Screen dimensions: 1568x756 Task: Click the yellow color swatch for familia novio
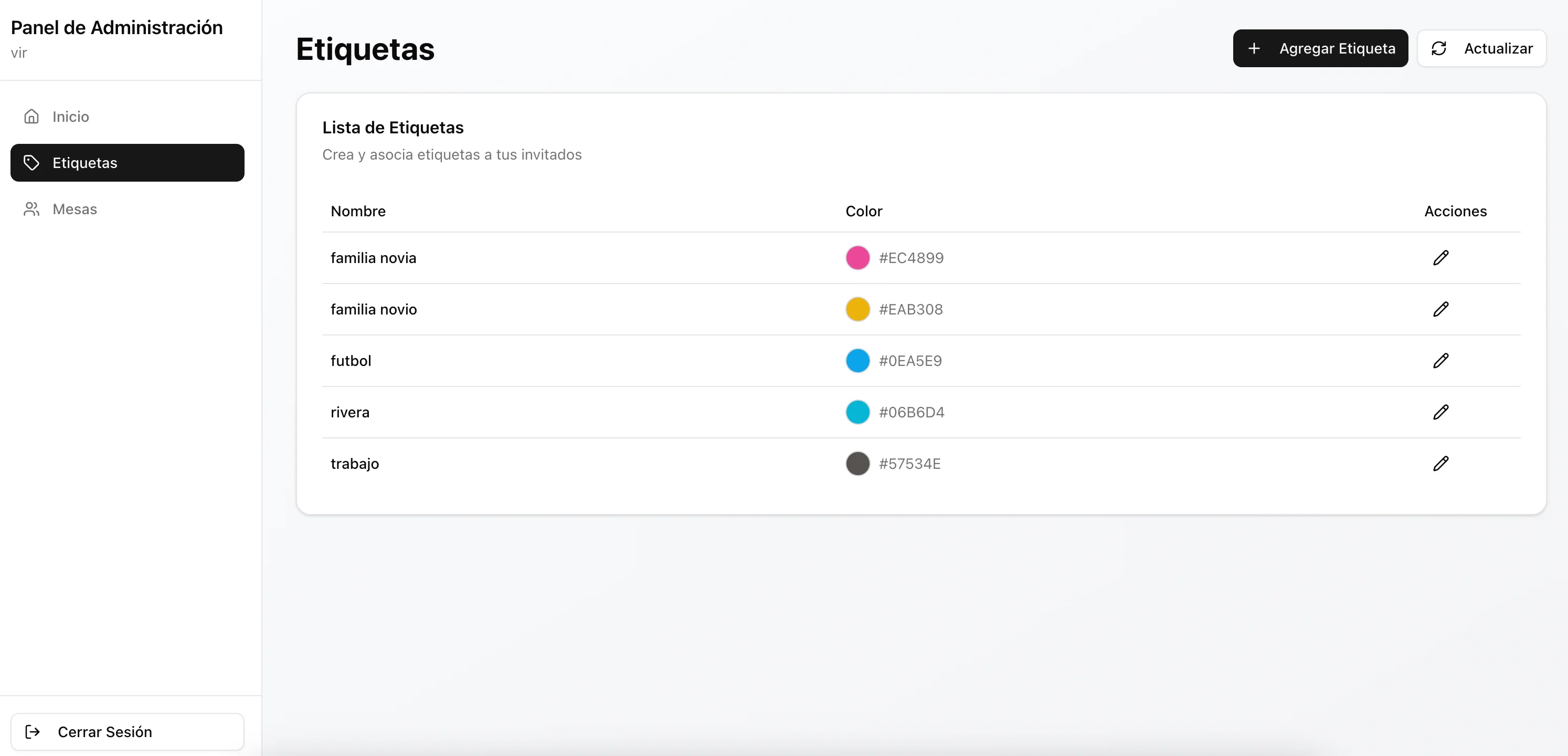tap(857, 309)
